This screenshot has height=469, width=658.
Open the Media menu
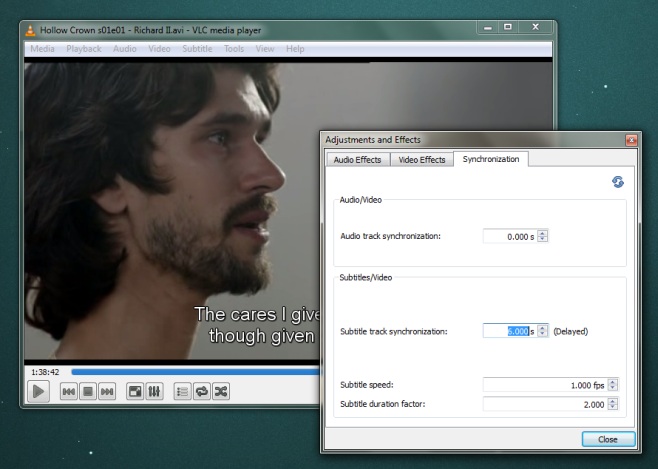coord(42,49)
